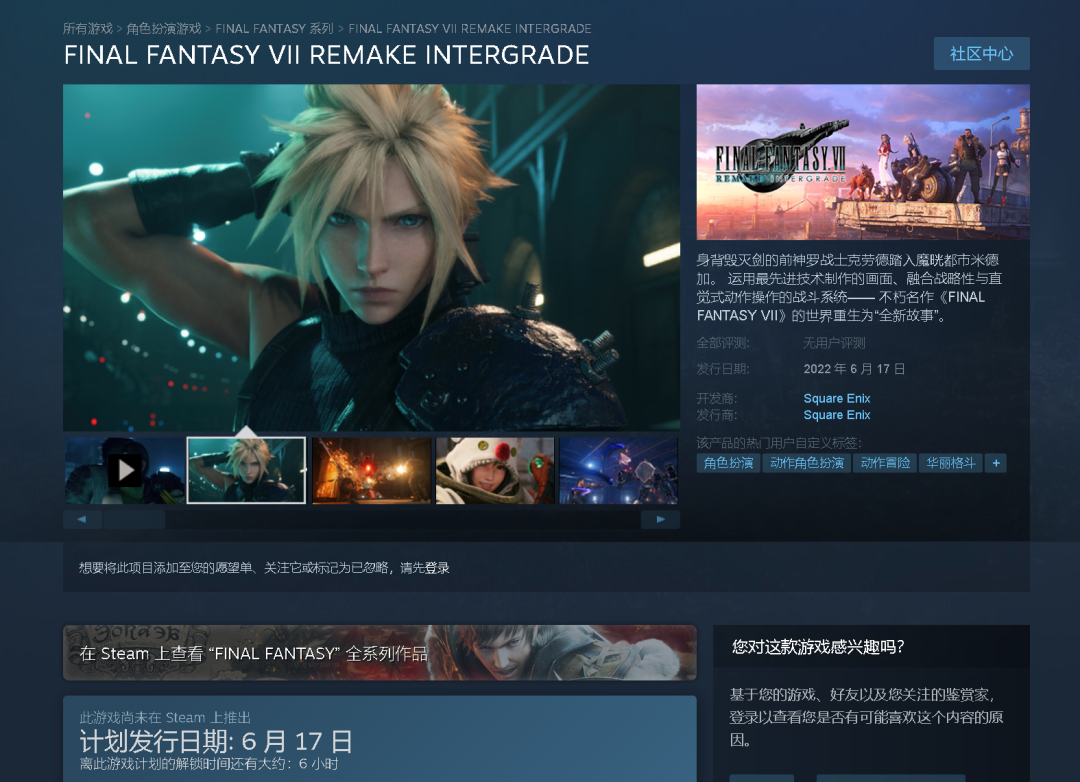The image size is (1080, 782).
Task: Click the plus icon to add tags
Action: [x=996, y=463]
